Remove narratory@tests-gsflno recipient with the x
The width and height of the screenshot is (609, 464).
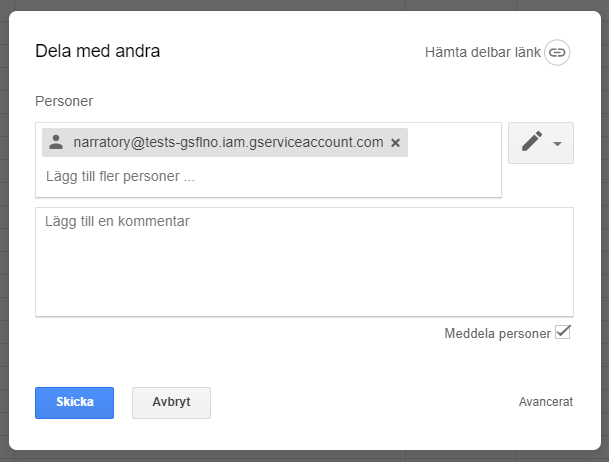coord(396,143)
